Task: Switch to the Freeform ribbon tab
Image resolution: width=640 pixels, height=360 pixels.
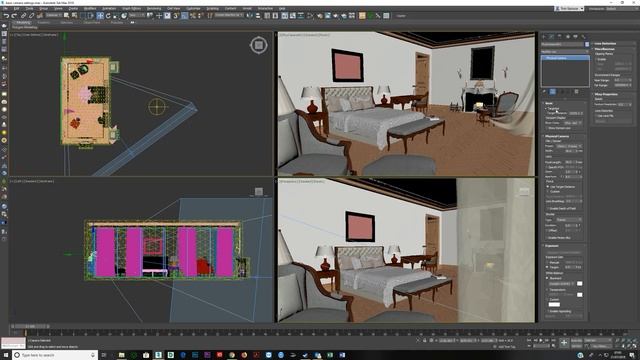Action: tap(44, 22)
